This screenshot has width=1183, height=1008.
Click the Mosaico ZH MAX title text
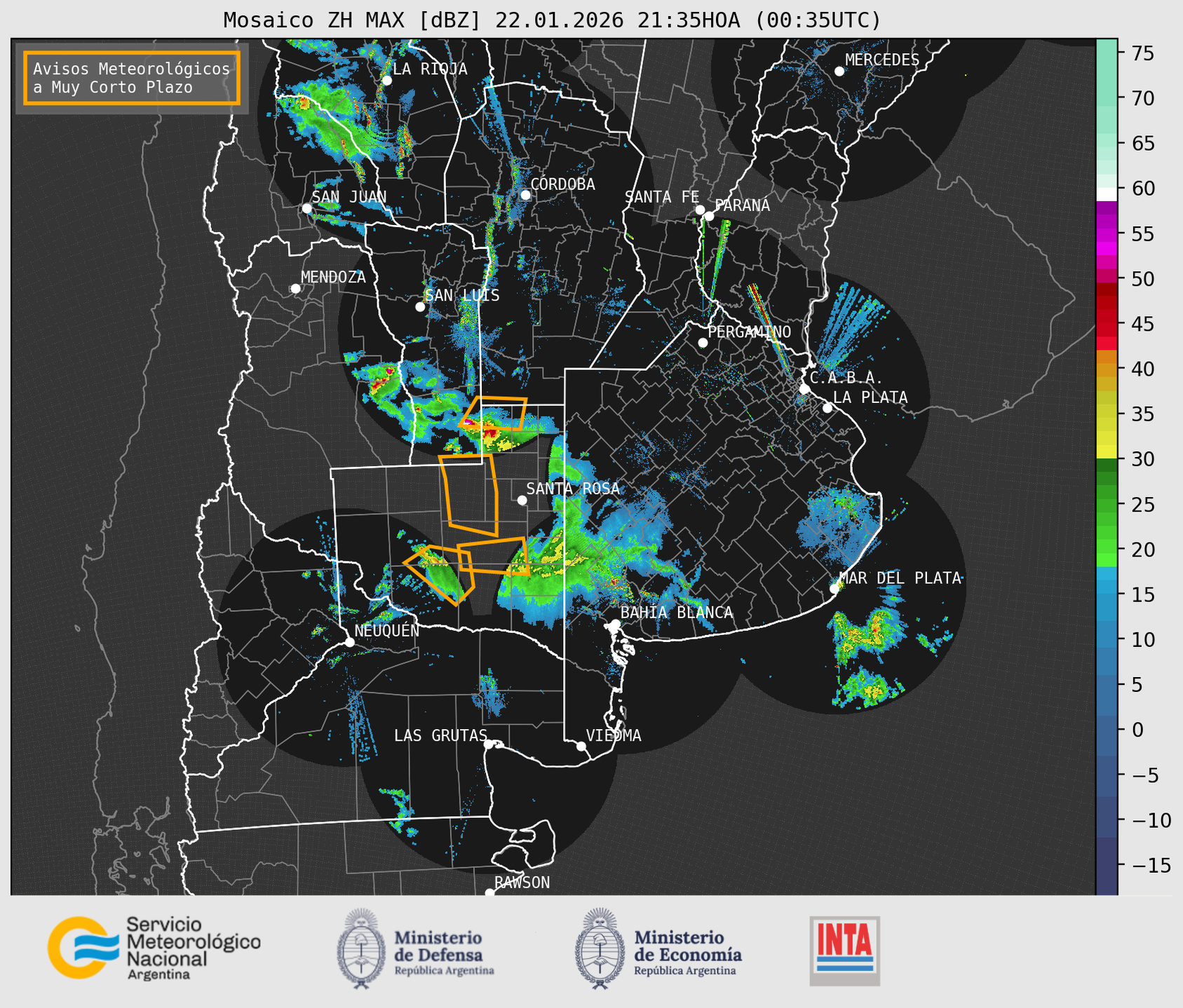pos(552,20)
